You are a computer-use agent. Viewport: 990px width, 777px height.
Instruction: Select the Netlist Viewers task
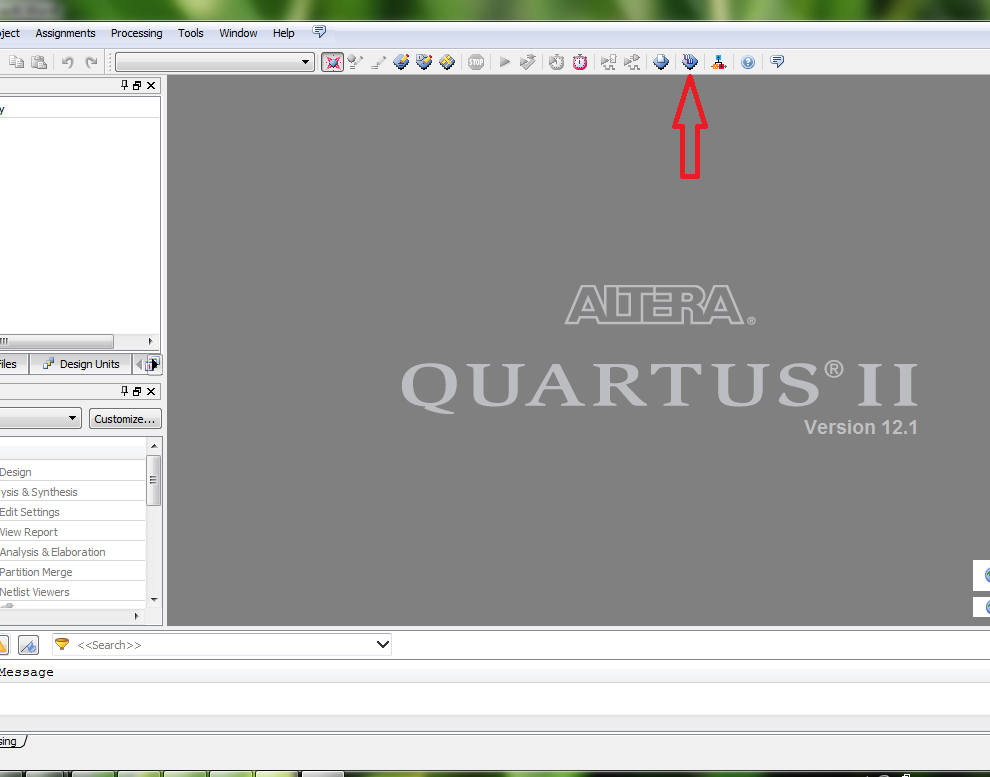pos(35,592)
